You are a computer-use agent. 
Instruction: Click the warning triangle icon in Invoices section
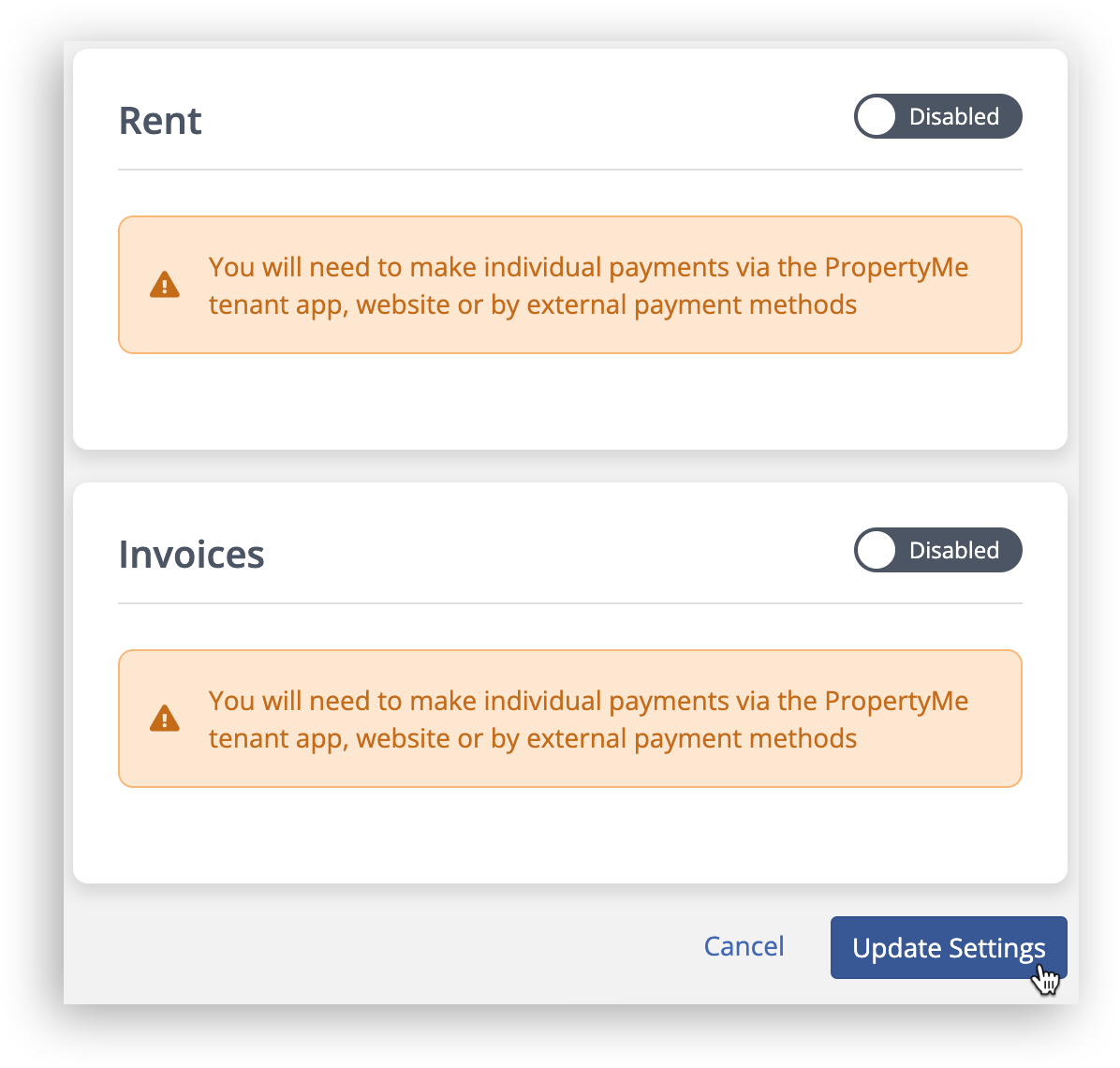point(165,718)
